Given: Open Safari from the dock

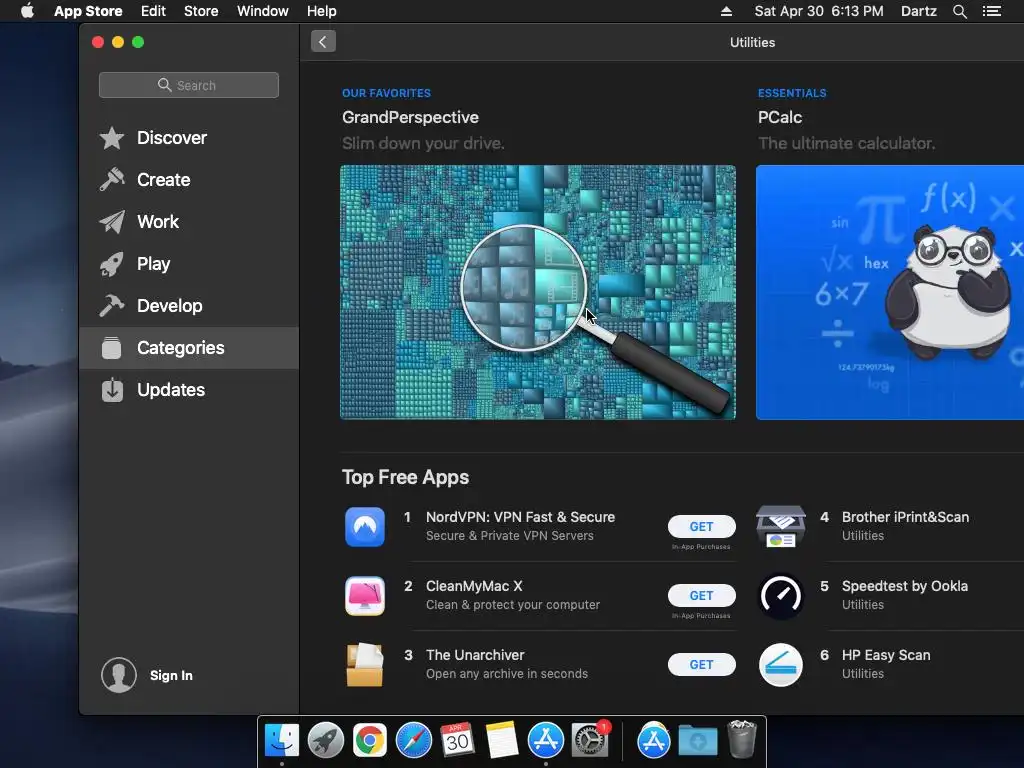Looking at the screenshot, I should [x=413, y=741].
